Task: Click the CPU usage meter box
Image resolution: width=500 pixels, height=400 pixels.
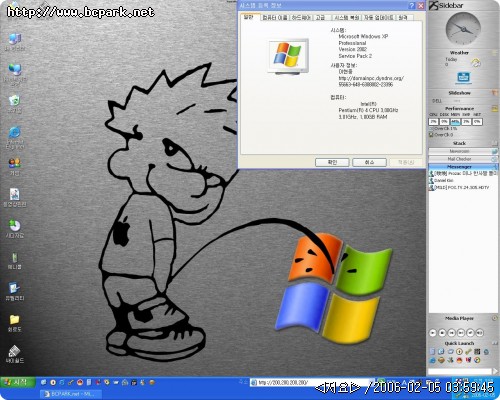Action: click(x=433, y=122)
